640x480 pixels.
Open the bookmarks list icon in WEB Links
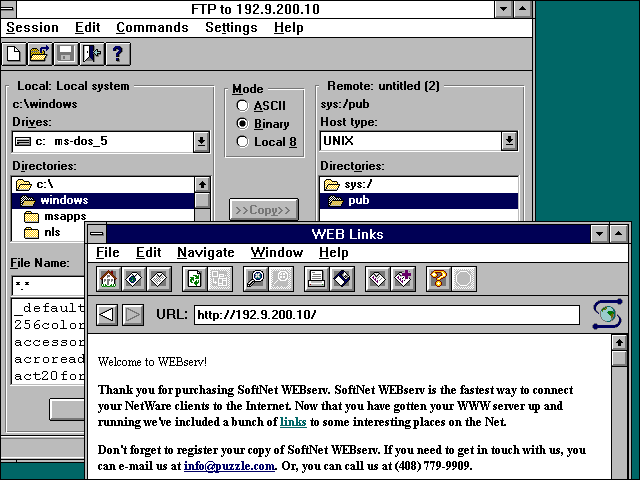pos(378,279)
